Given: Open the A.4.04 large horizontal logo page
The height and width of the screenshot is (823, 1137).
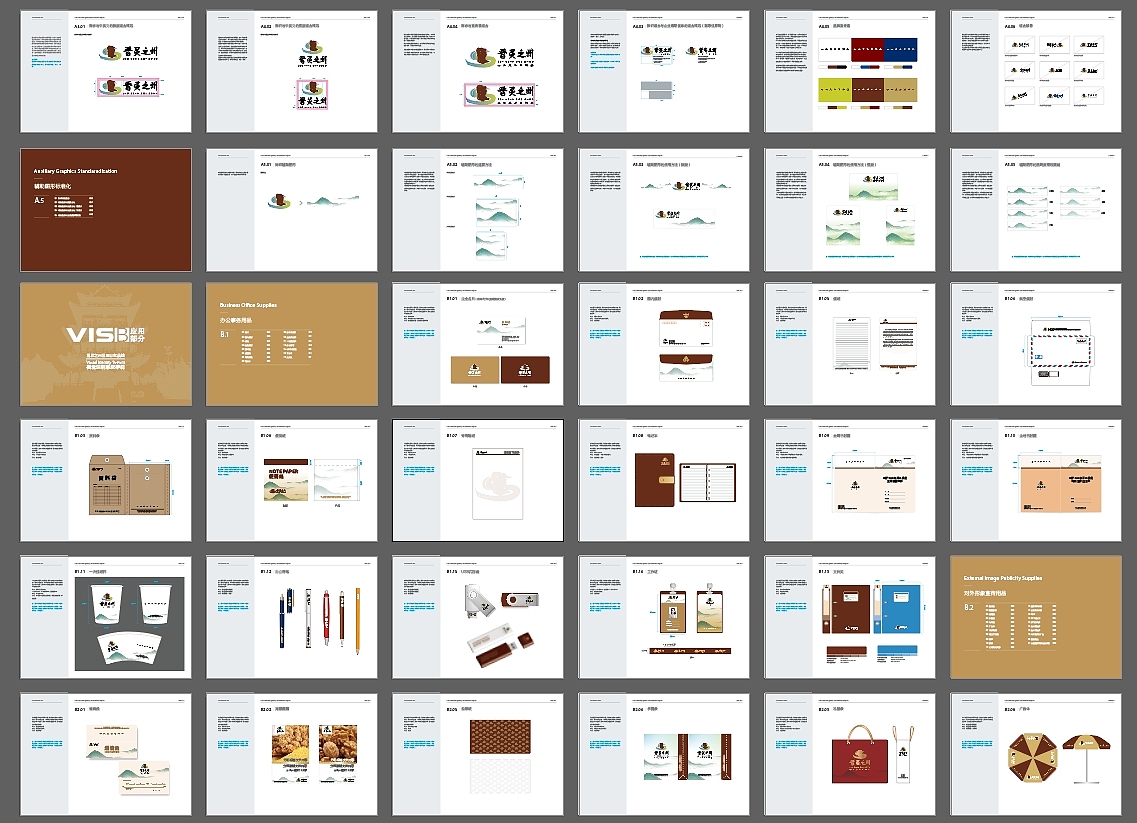Looking at the screenshot, I should click(x=478, y=71).
